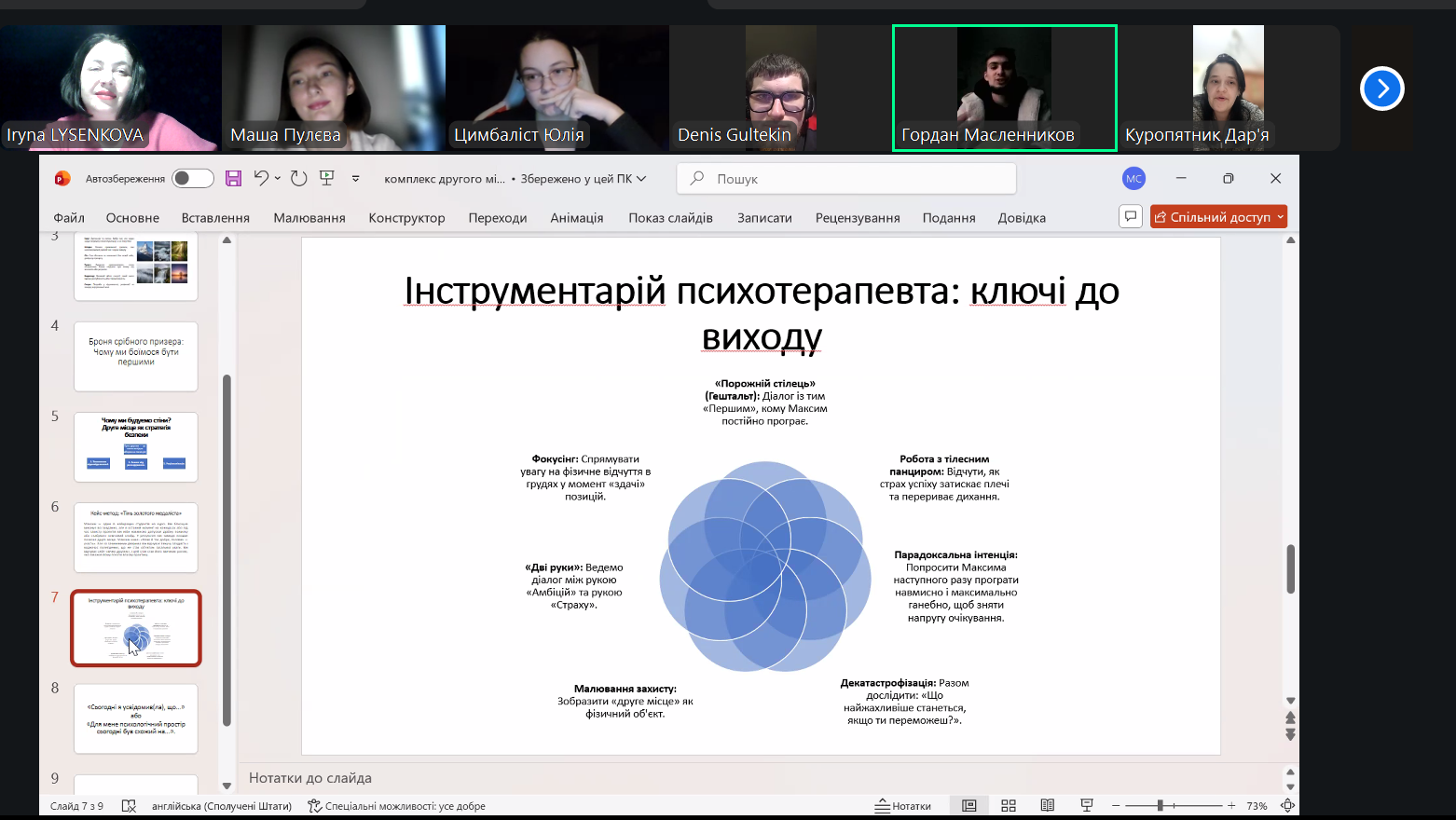Click the zoom slider handle

(x=1161, y=806)
